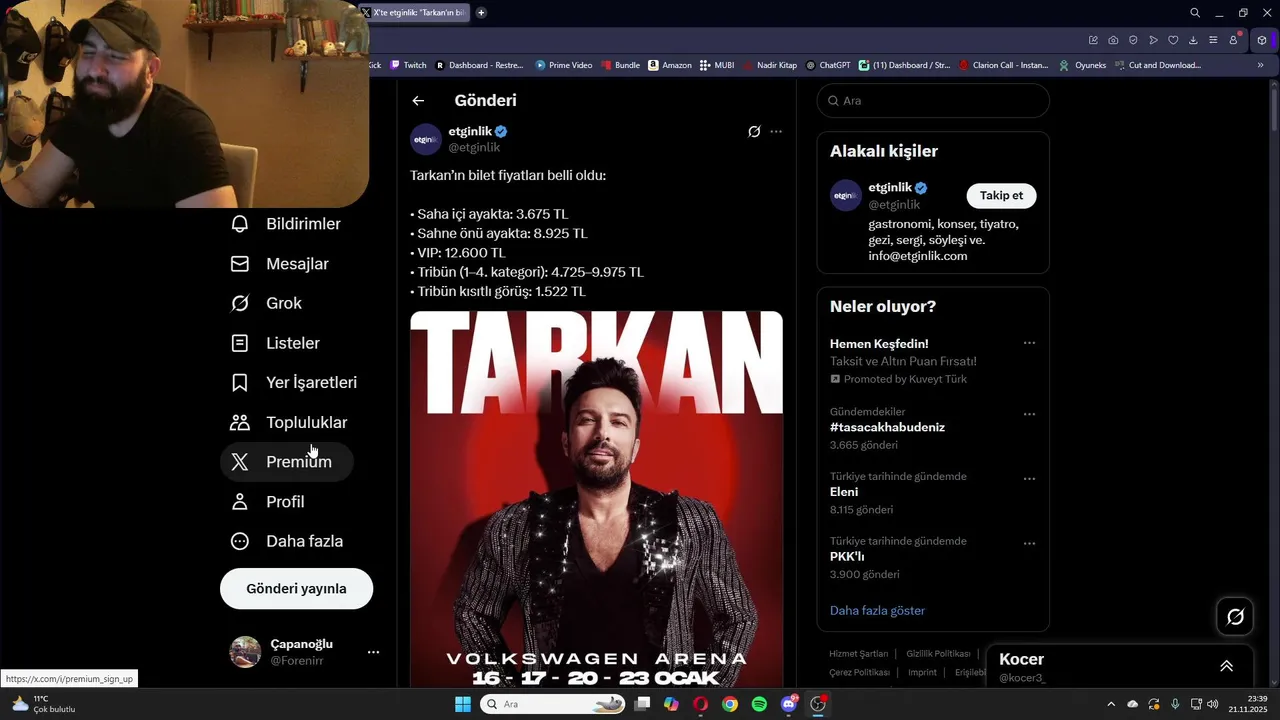Image resolution: width=1280 pixels, height=720 pixels.
Task: Open the Twitch bookmark
Action: [x=409, y=65]
